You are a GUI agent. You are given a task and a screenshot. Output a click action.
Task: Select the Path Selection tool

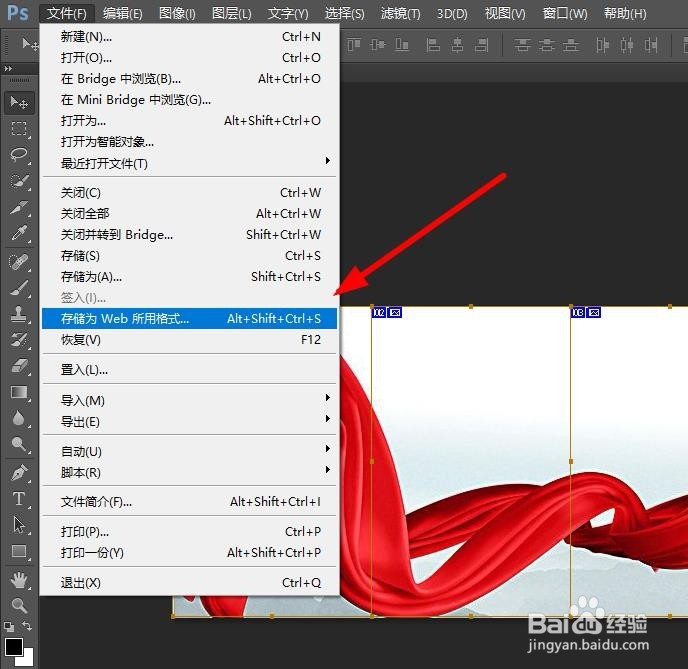tap(18, 525)
